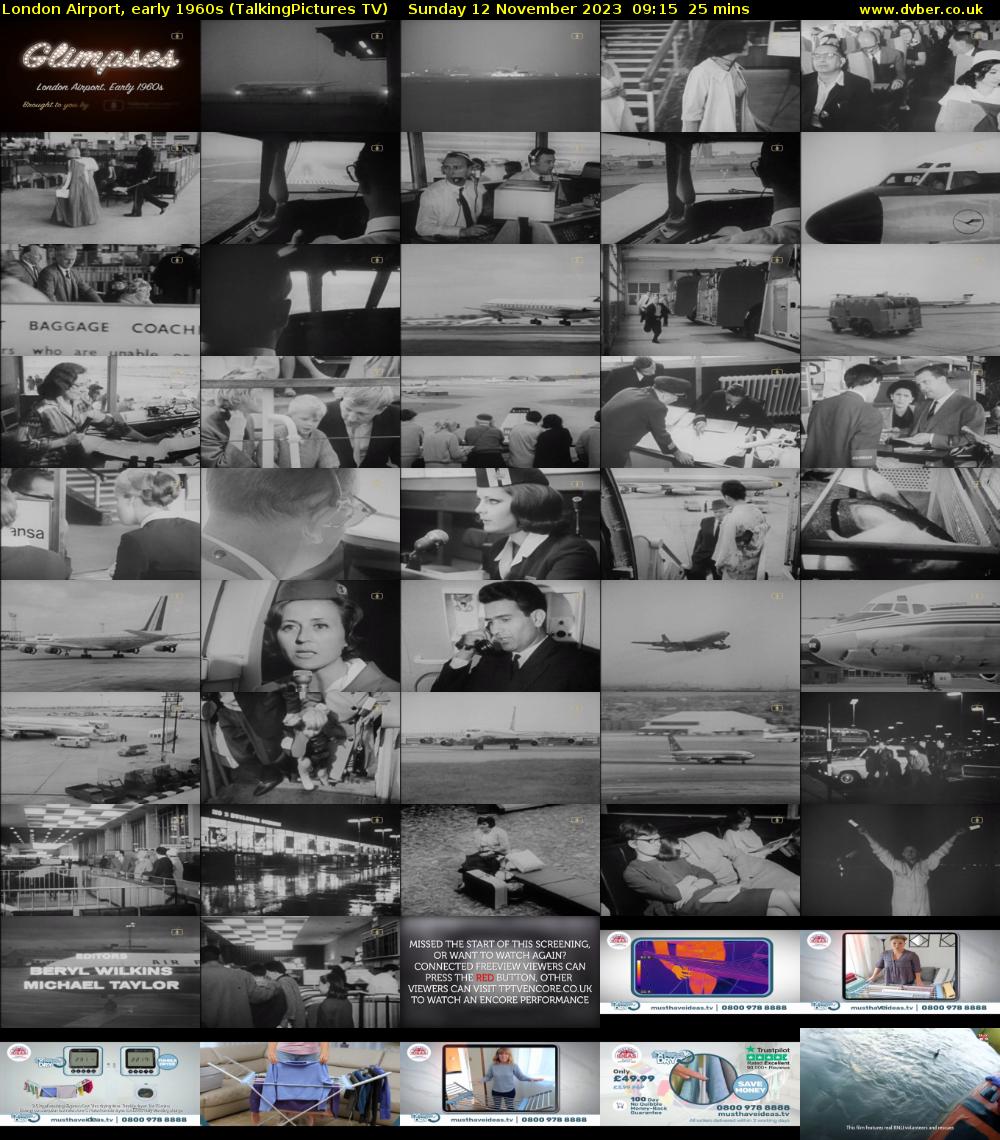Select the airliner flying in the sky frame

(700, 635)
